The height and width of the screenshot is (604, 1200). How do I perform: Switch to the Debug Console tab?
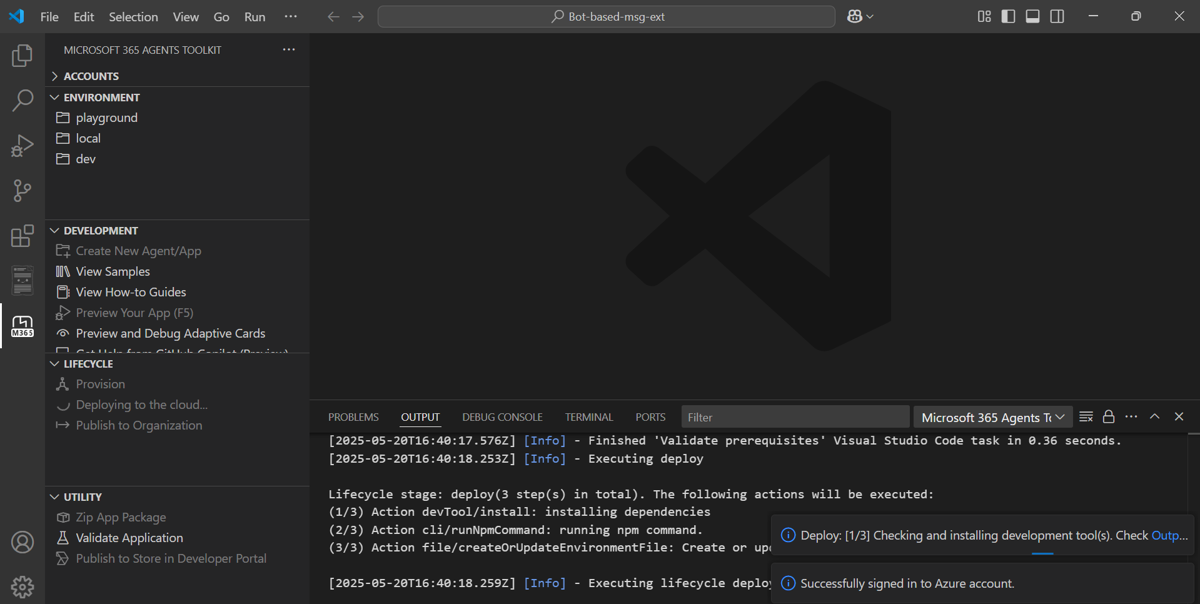tap(502, 417)
